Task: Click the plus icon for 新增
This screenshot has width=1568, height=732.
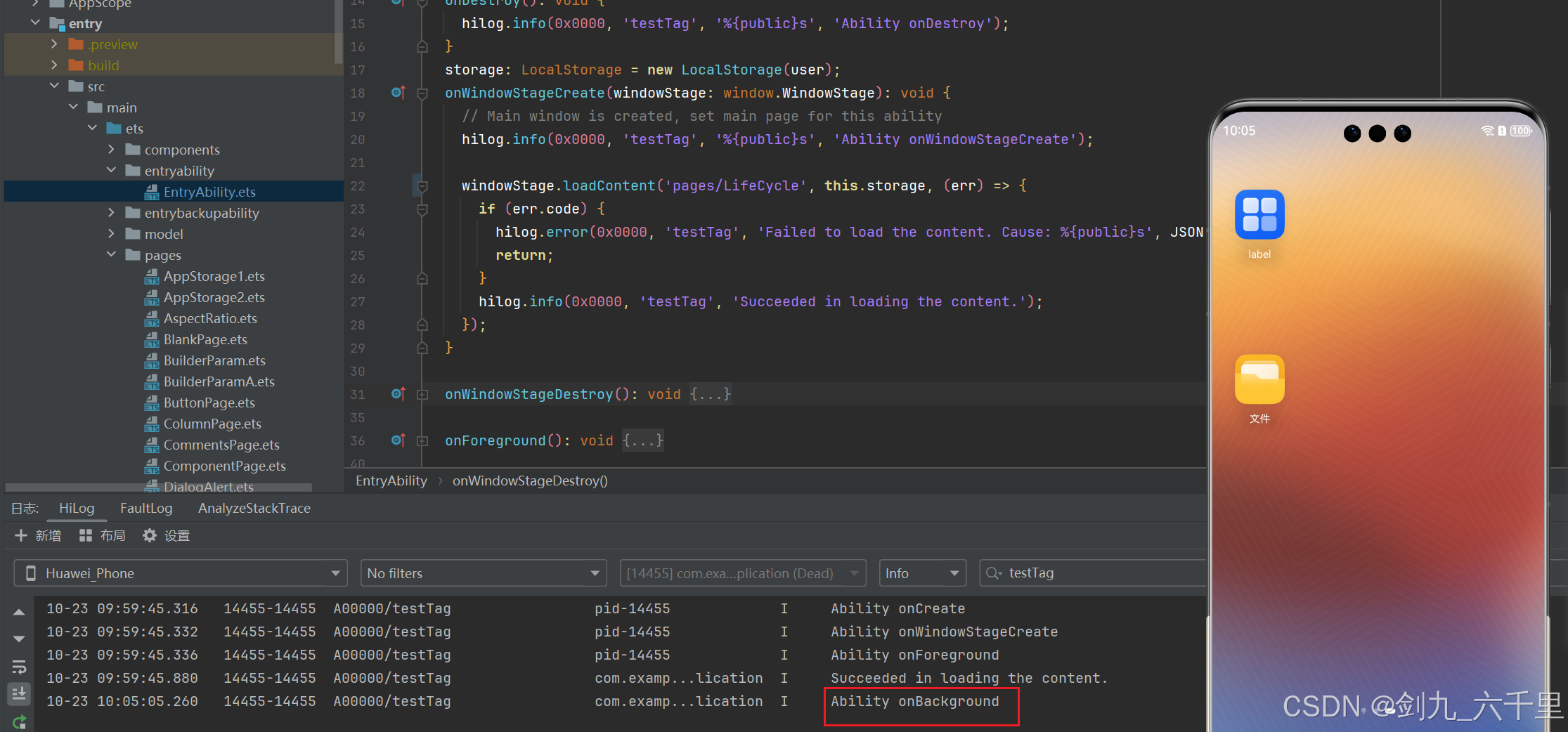Action: (21, 535)
